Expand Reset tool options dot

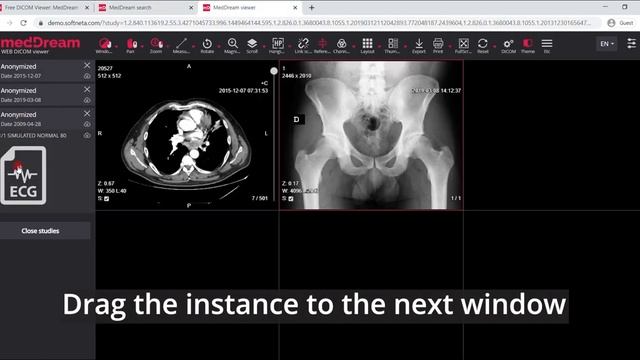click(x=495, y=46)
